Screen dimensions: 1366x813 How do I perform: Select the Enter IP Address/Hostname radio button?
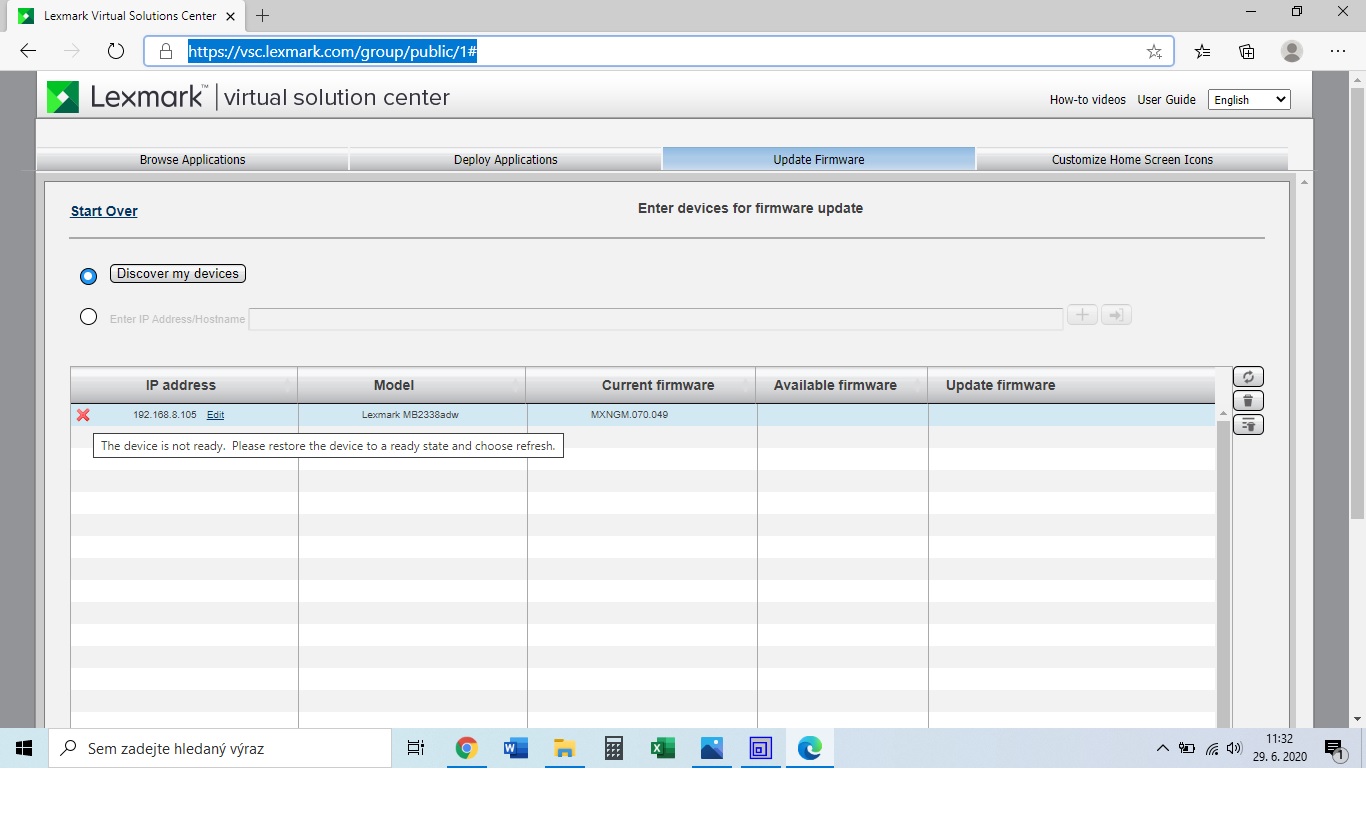[x=88, y=317]
